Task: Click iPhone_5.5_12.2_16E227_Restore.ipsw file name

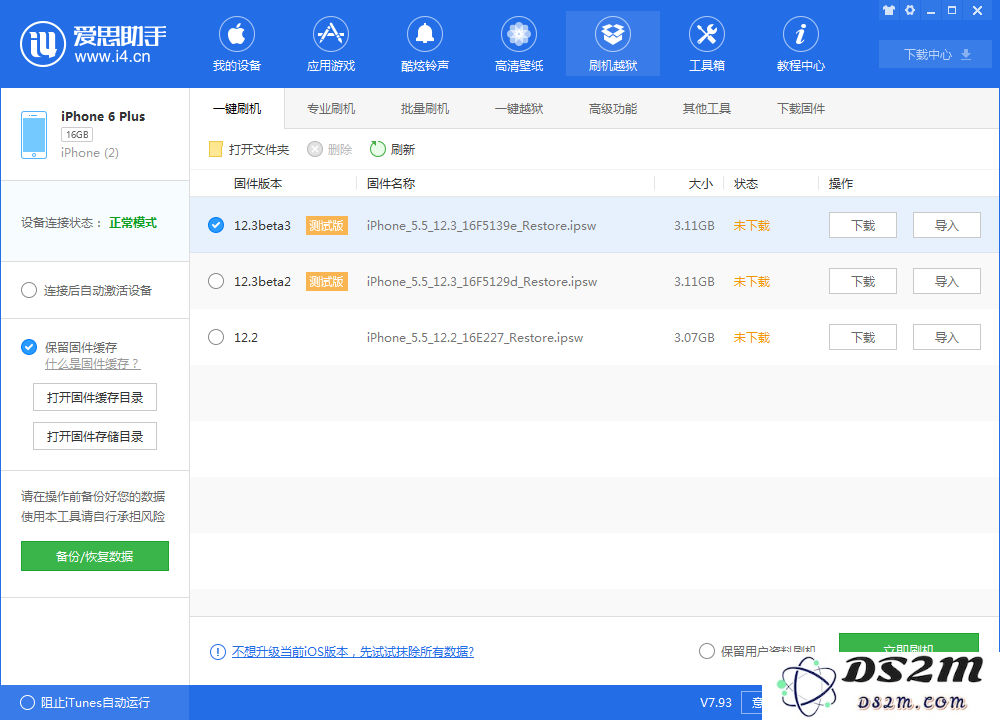Action: [x=475, y=338]
